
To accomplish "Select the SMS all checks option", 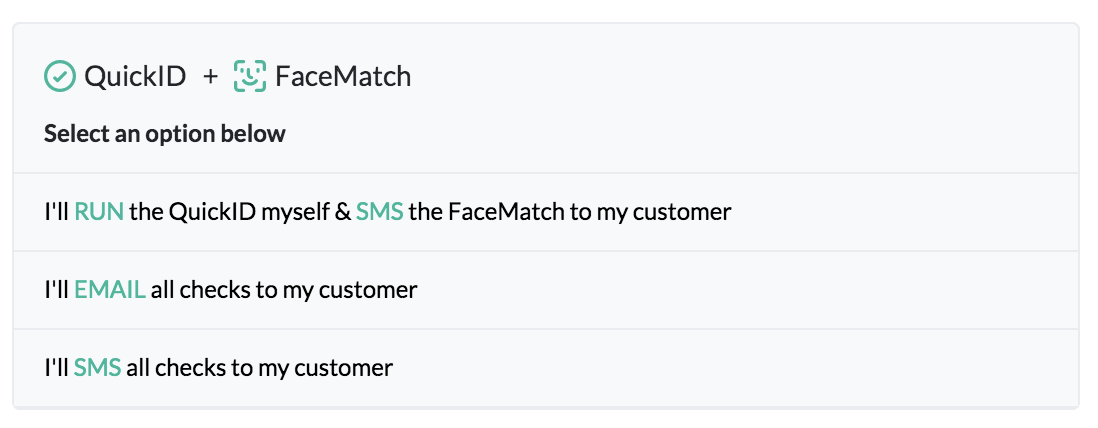I will point(545,368).
